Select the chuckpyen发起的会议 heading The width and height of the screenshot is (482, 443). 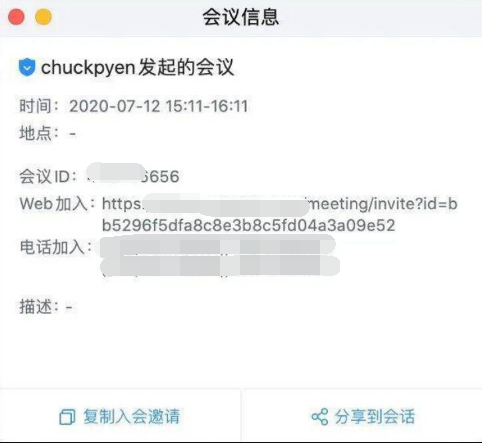(x=137, y=67)
